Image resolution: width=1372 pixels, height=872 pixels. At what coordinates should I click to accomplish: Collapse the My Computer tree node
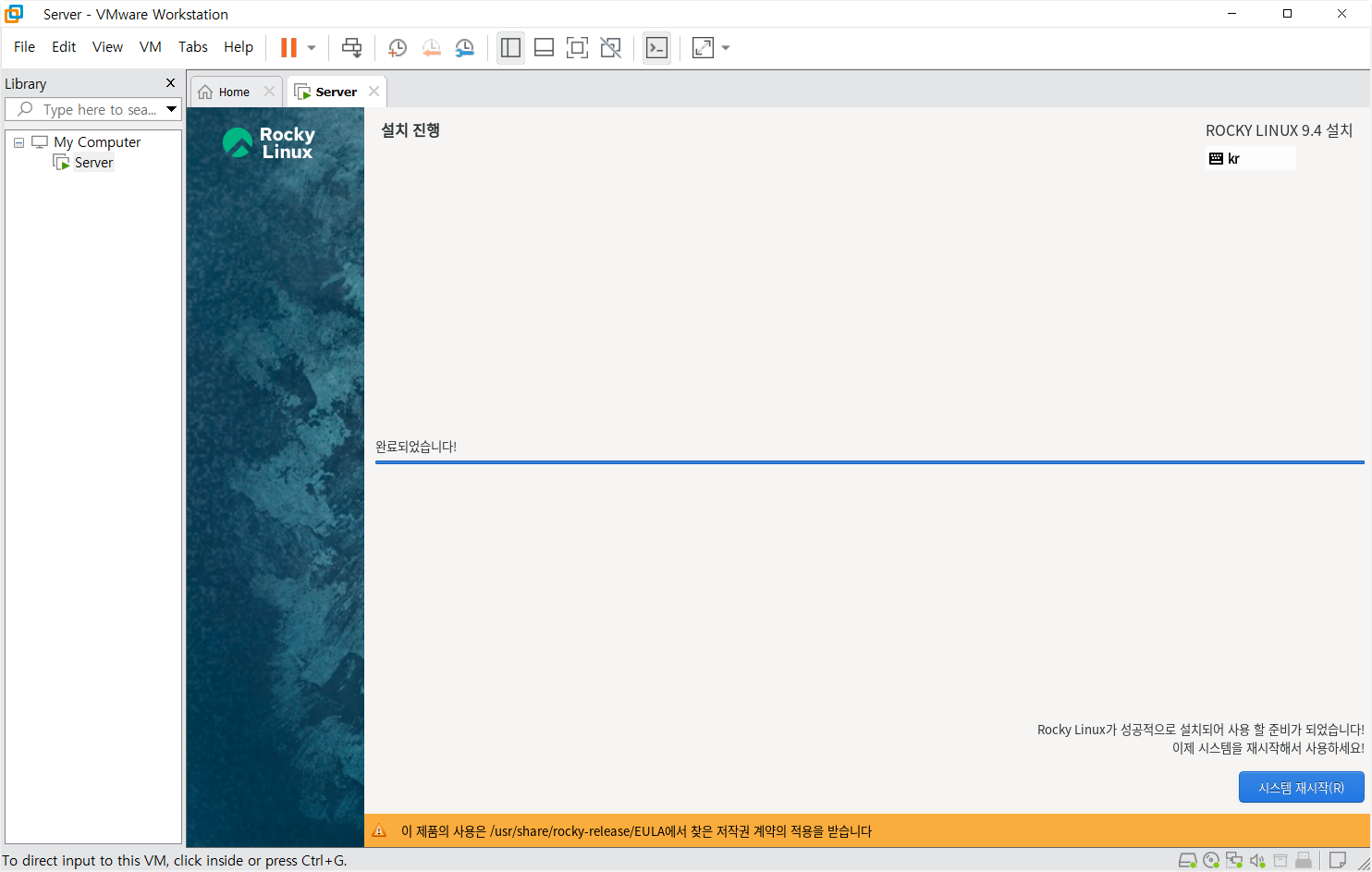click(18, 142)
